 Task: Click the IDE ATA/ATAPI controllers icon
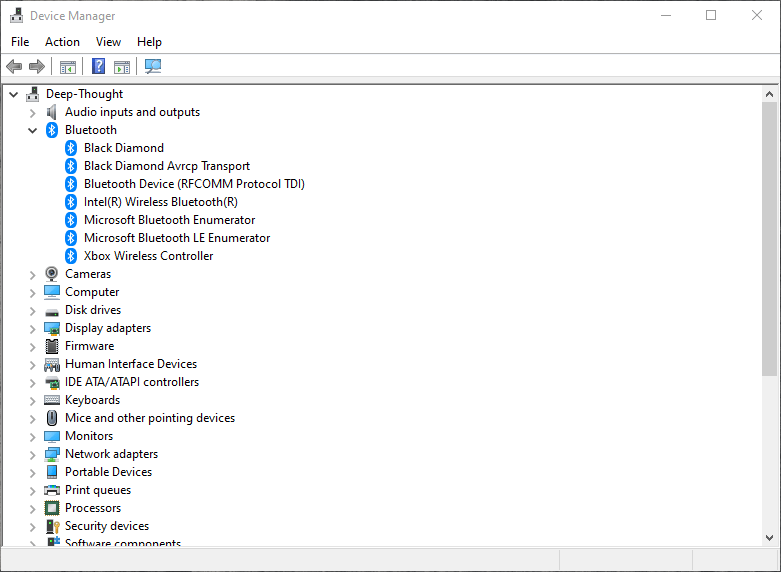(52, 382)
